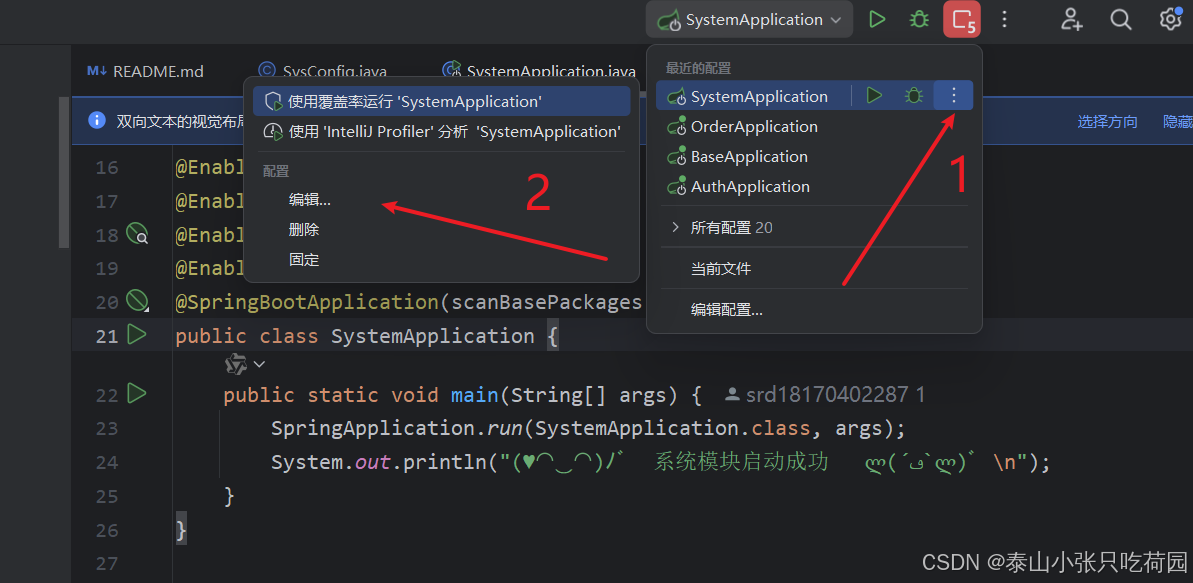Click the System.out.println statement on line 24

[x=660, y=463]
